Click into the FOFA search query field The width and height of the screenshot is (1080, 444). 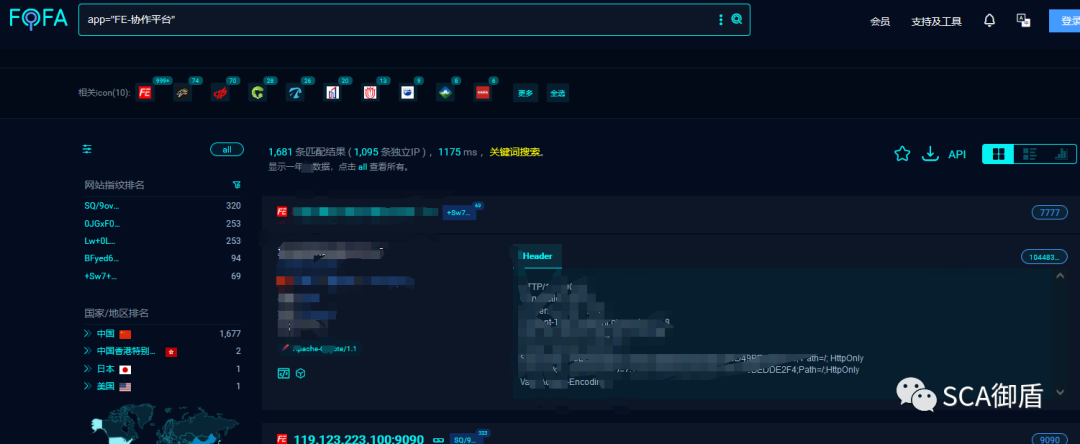[x=400, y=19]
